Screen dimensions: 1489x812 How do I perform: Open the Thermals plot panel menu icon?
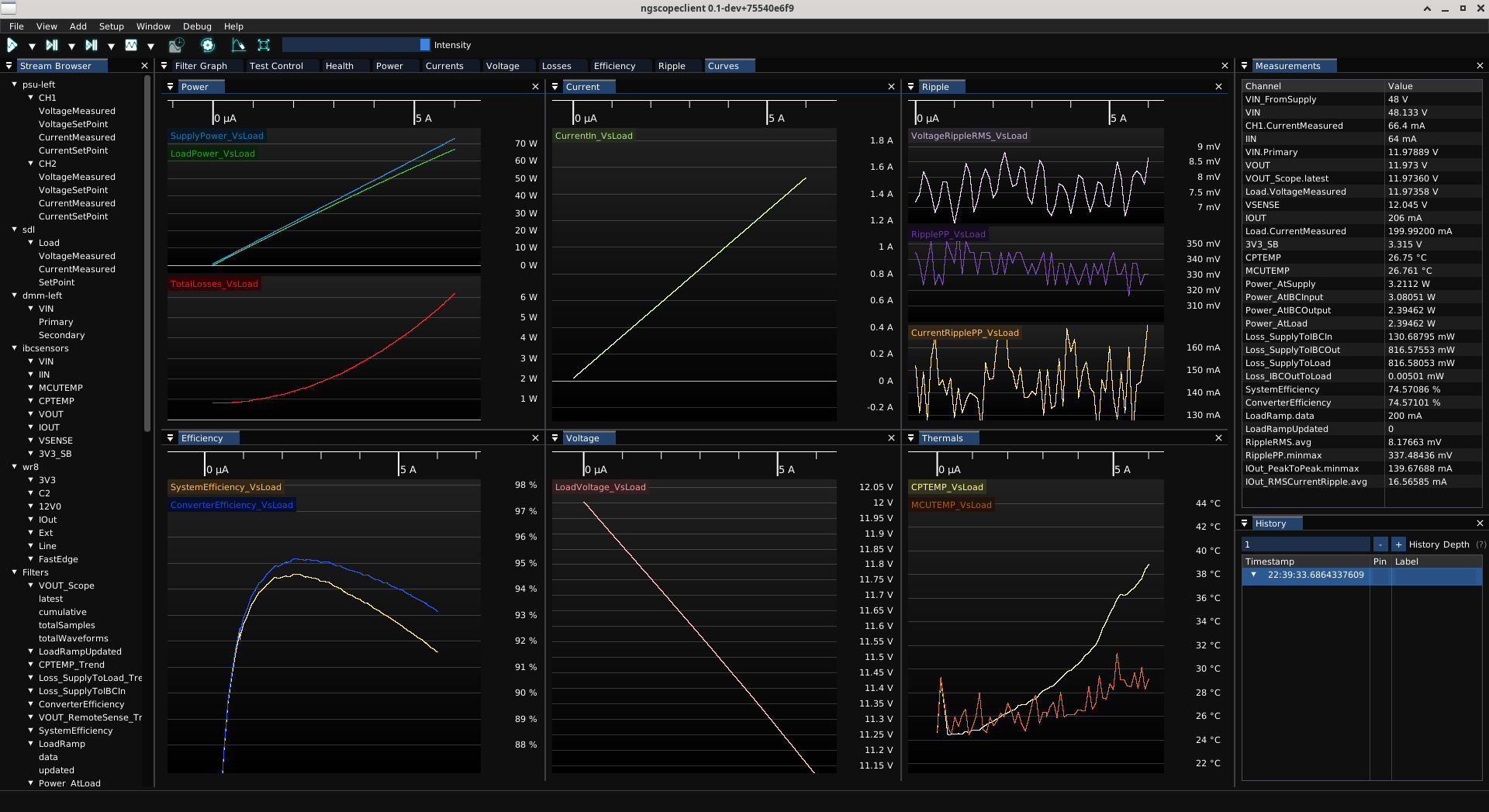[x=911, y=438]
